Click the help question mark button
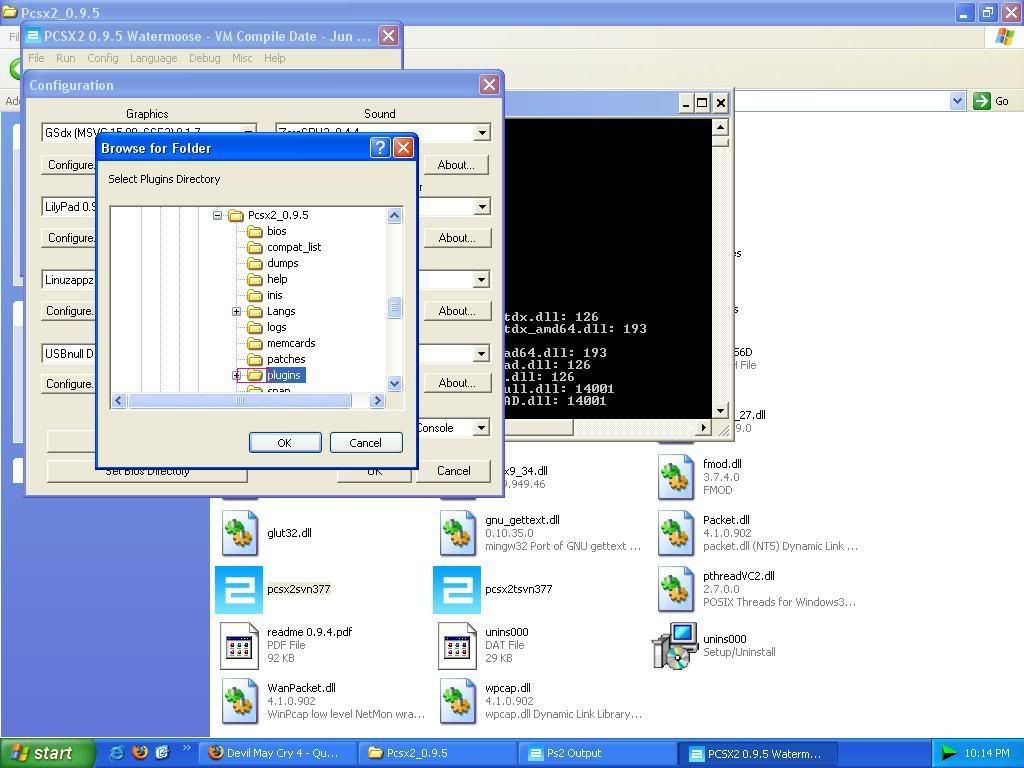This screenshot has height=768, width=1024. tap(380, 148)
